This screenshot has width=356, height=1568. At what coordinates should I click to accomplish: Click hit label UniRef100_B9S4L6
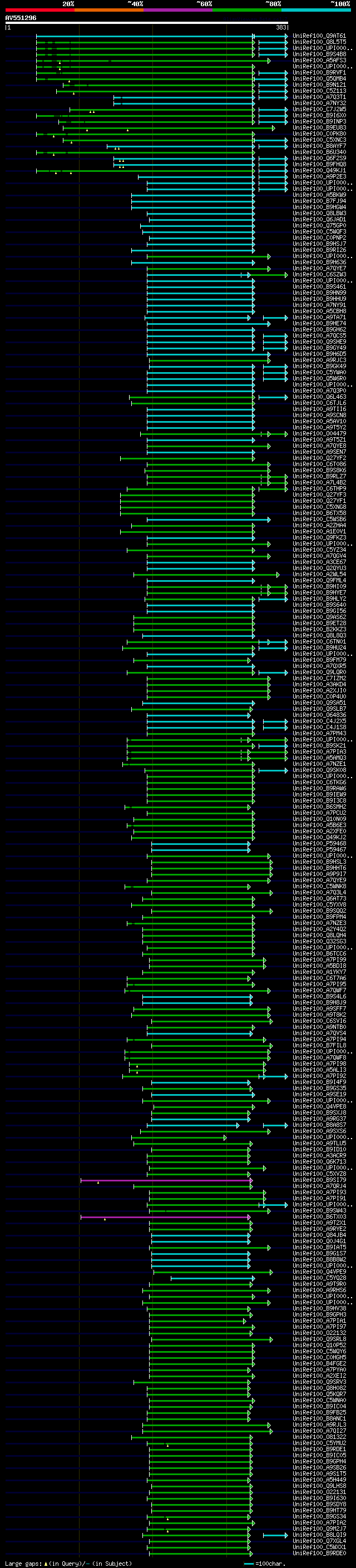(319, 996)
